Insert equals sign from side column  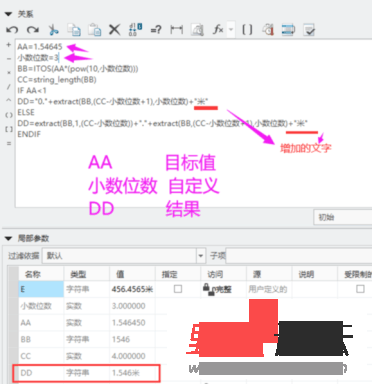9,143
